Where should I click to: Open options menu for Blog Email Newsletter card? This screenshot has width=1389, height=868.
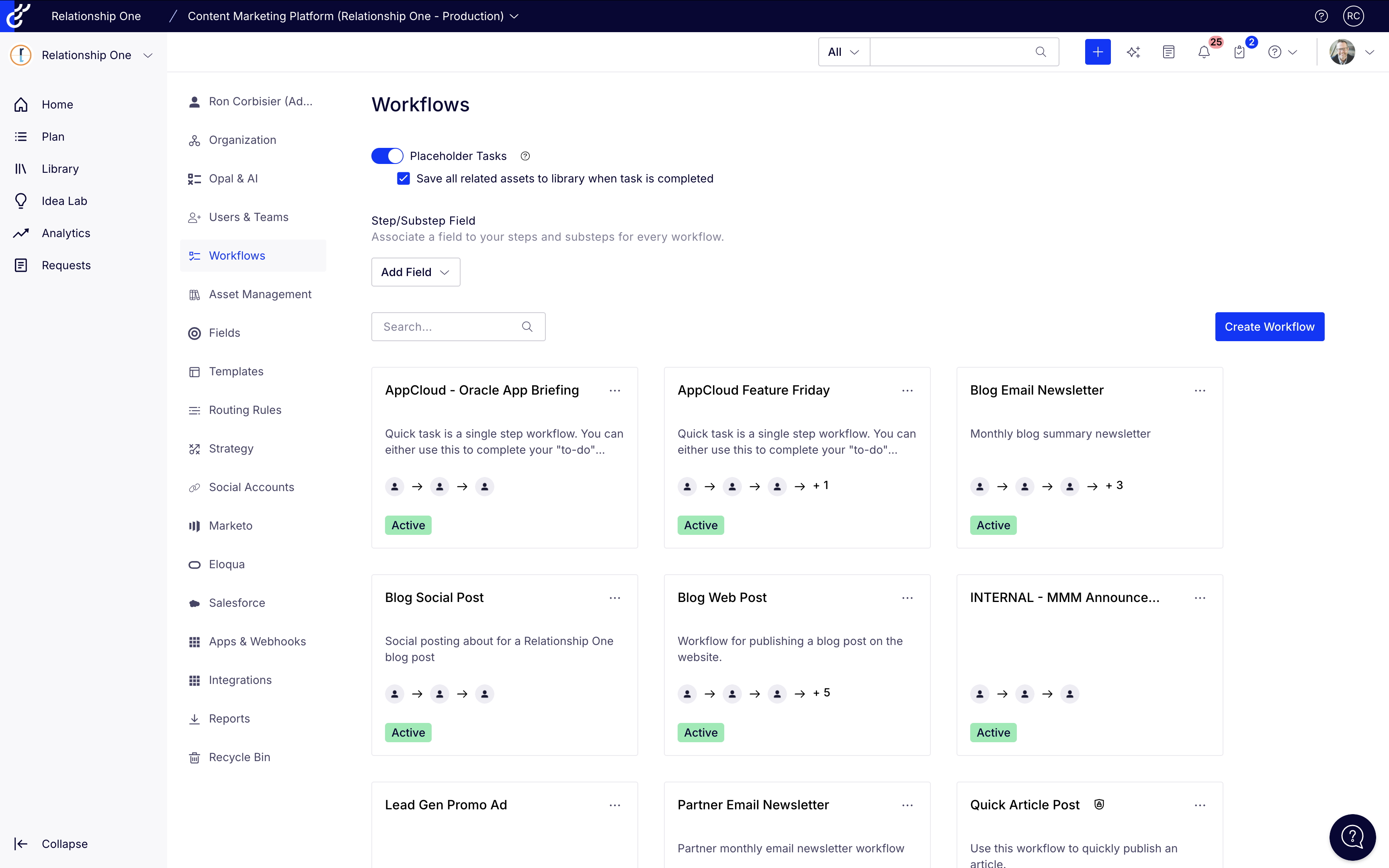point(1200,390)
